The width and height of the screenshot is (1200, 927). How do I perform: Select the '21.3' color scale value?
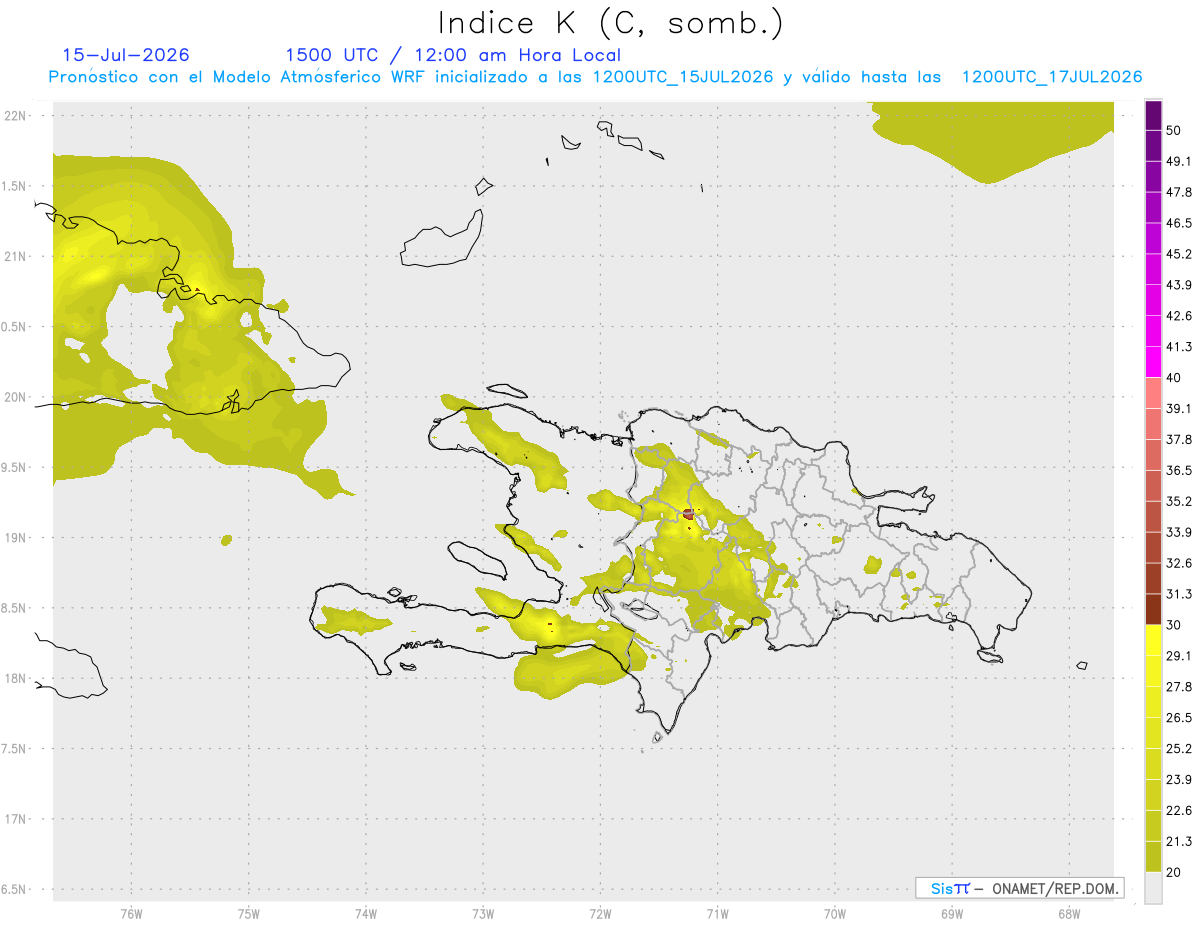click(x=1179, y=841)
